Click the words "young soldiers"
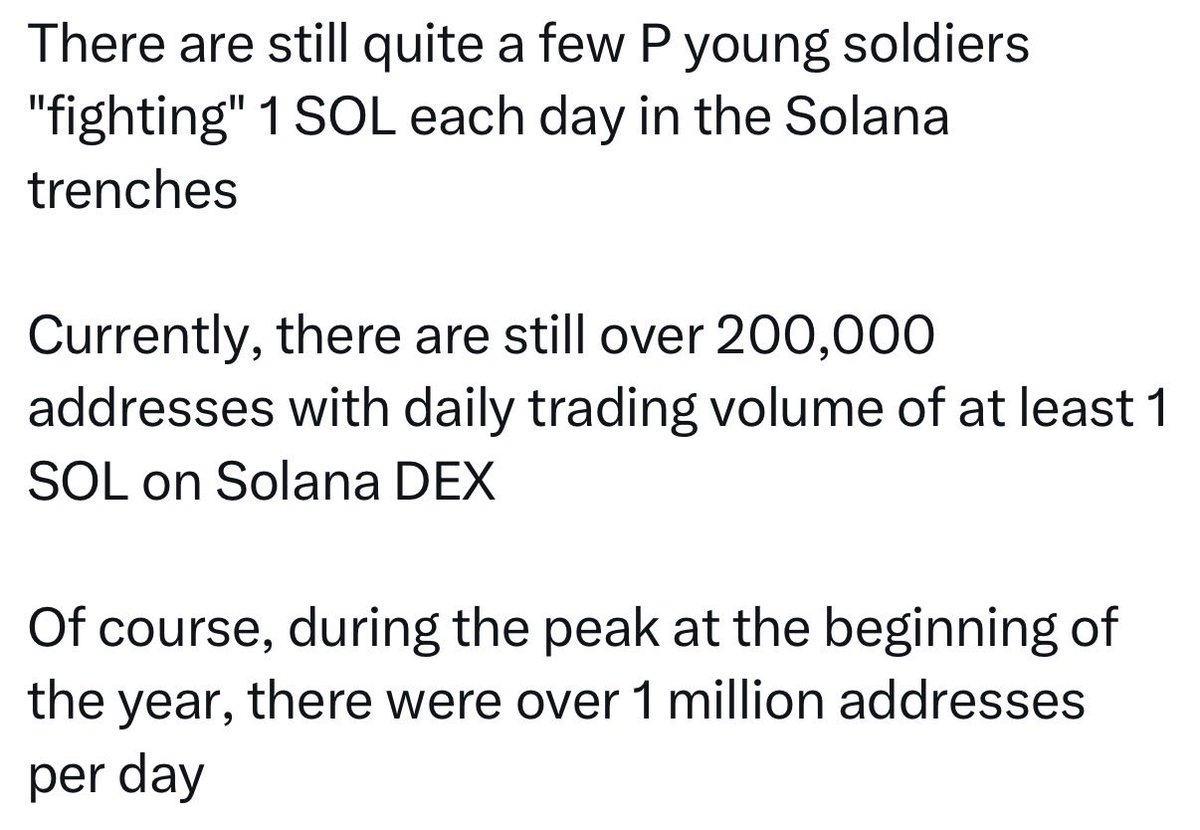The image size is (1200, 830). coord(852,48)
